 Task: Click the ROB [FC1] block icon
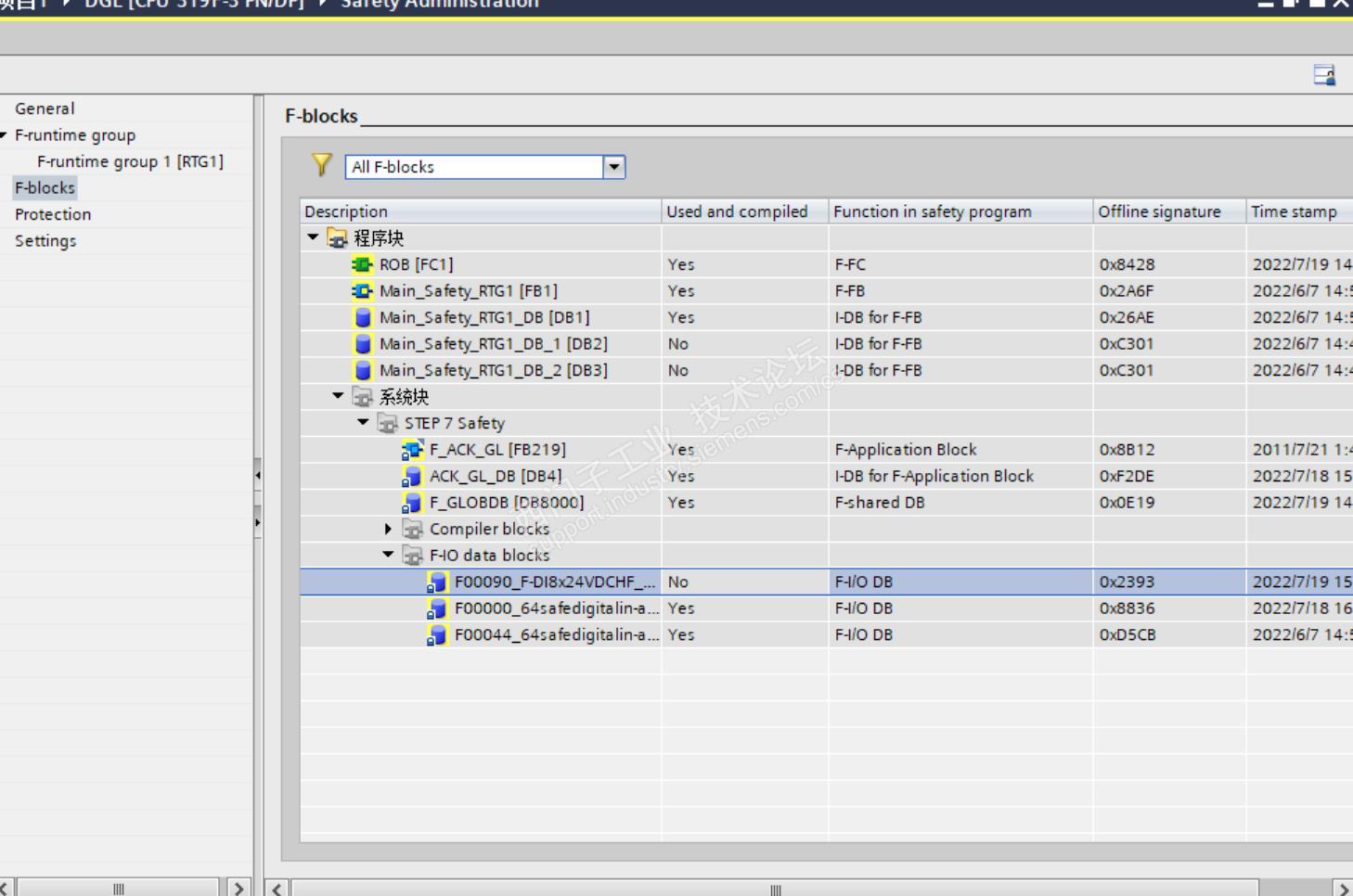pyautogui.click(x=362, y=264)
